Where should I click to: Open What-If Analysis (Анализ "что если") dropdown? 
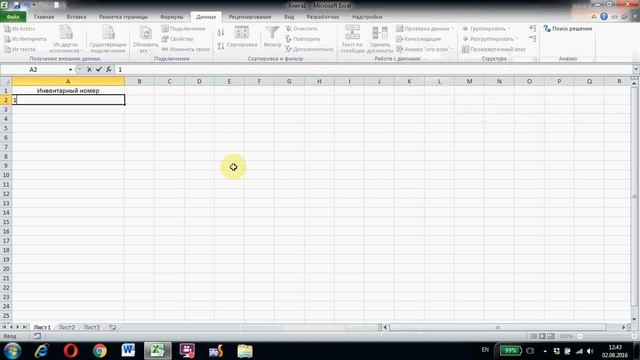pyautogui.click(x=452, y=49)
